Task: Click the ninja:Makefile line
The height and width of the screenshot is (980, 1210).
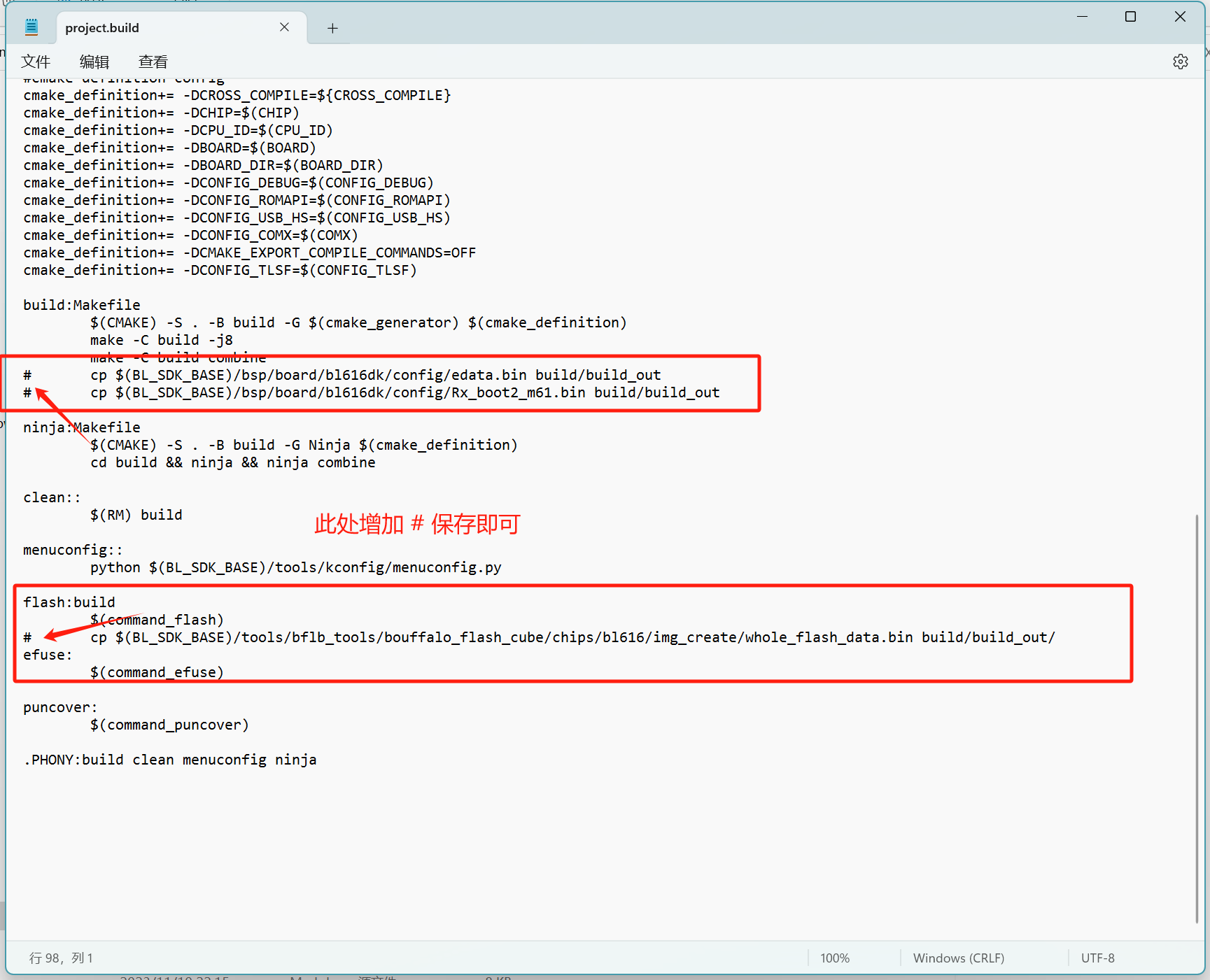Action: (82, 427)
